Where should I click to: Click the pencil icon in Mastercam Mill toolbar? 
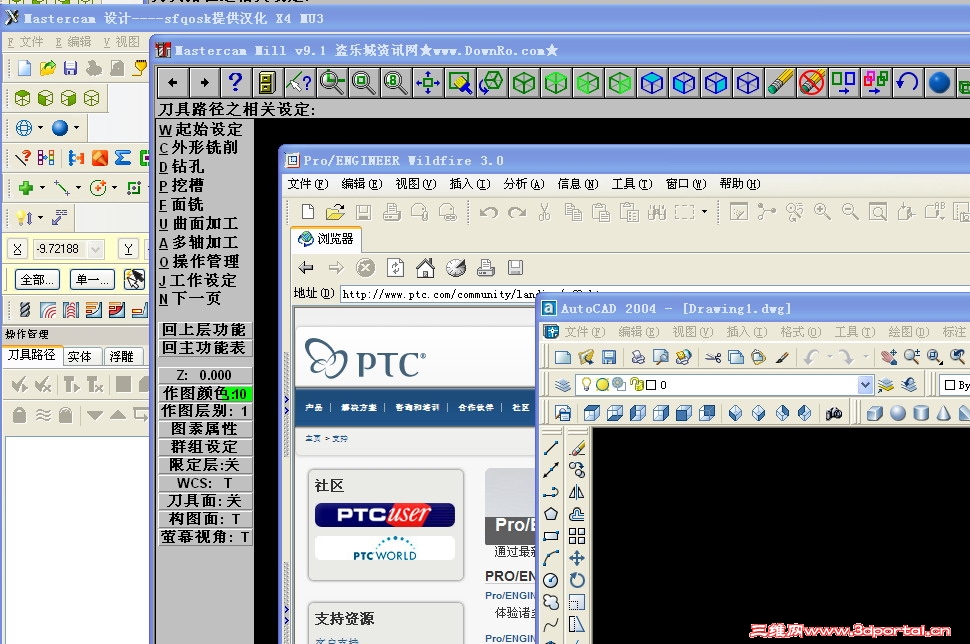pos(780,82)
